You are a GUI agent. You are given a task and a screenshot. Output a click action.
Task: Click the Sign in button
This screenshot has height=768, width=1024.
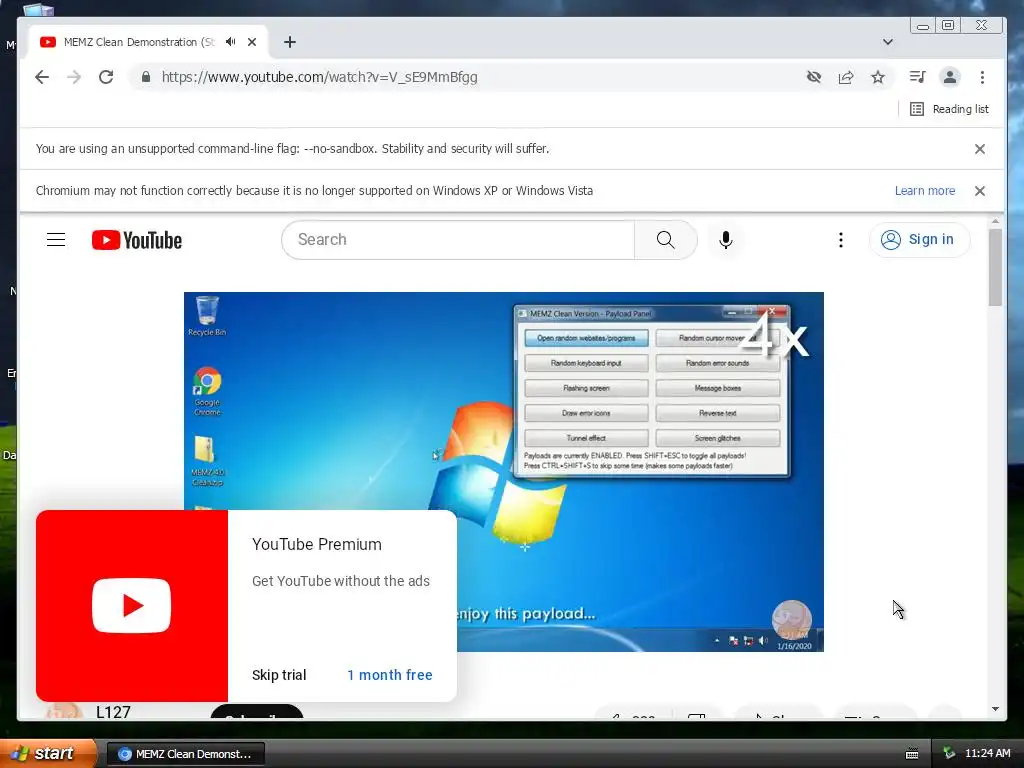click(x=919, y=240)
